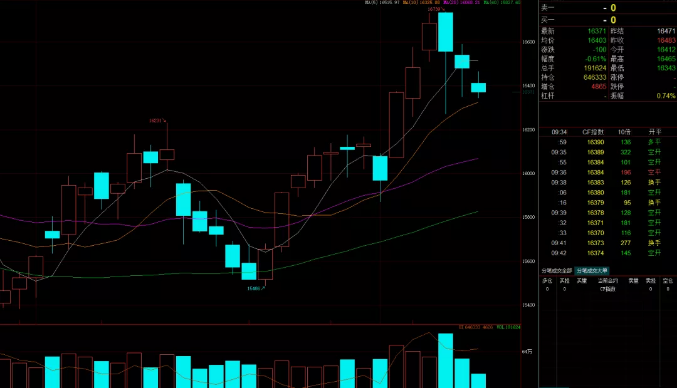Click the low price label below the lowest candle

click(256, 288)
